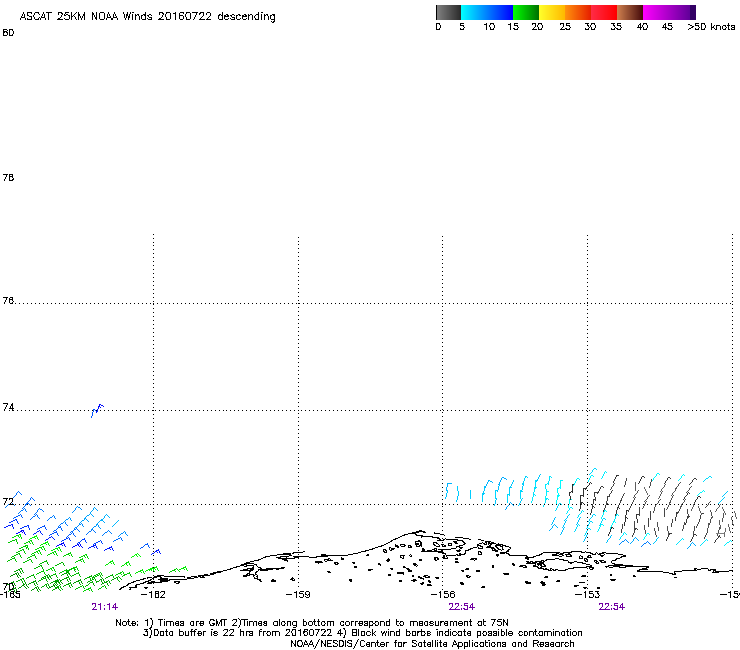The image size is (740, 650).
Task: Click the longitude label -162
Action: click(x=153, y=594)
